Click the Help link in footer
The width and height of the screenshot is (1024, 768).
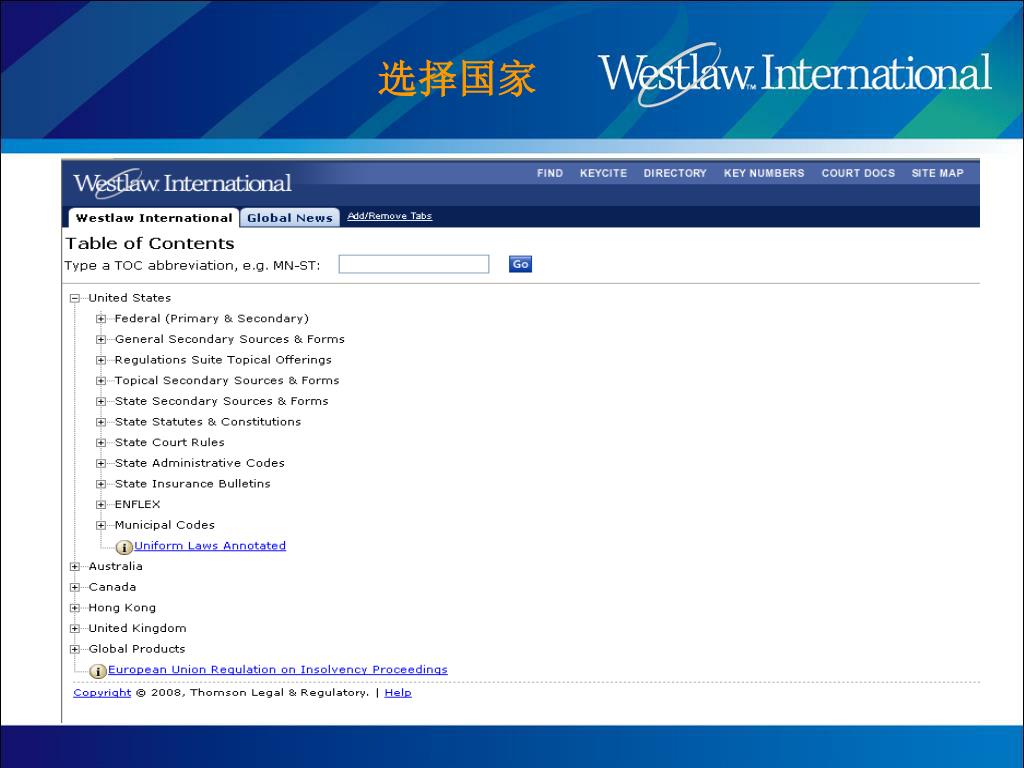(398, 693)
